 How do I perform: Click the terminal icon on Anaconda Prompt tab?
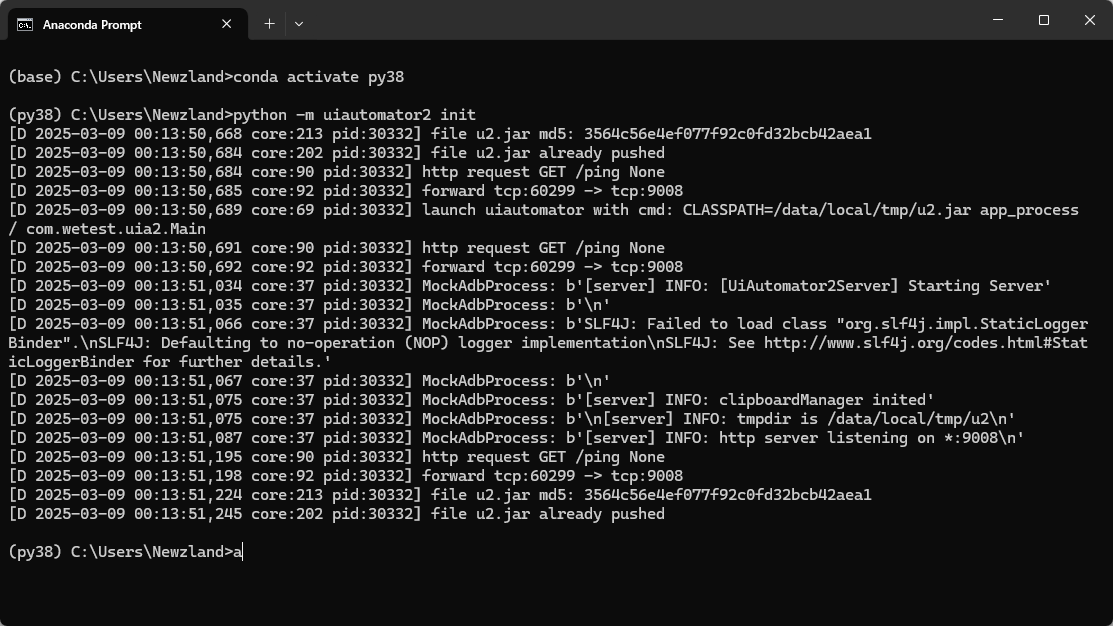tap(25, 25)
